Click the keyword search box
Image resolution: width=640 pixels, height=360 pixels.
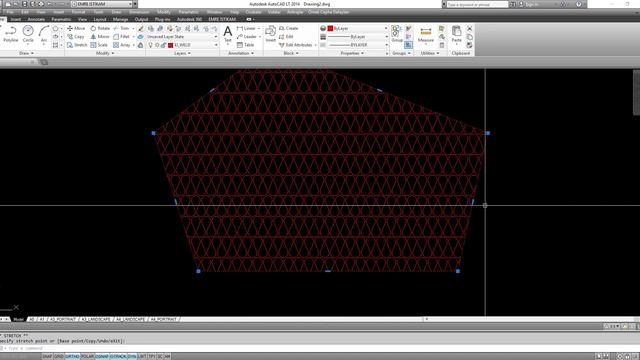[x=477, y=4]
